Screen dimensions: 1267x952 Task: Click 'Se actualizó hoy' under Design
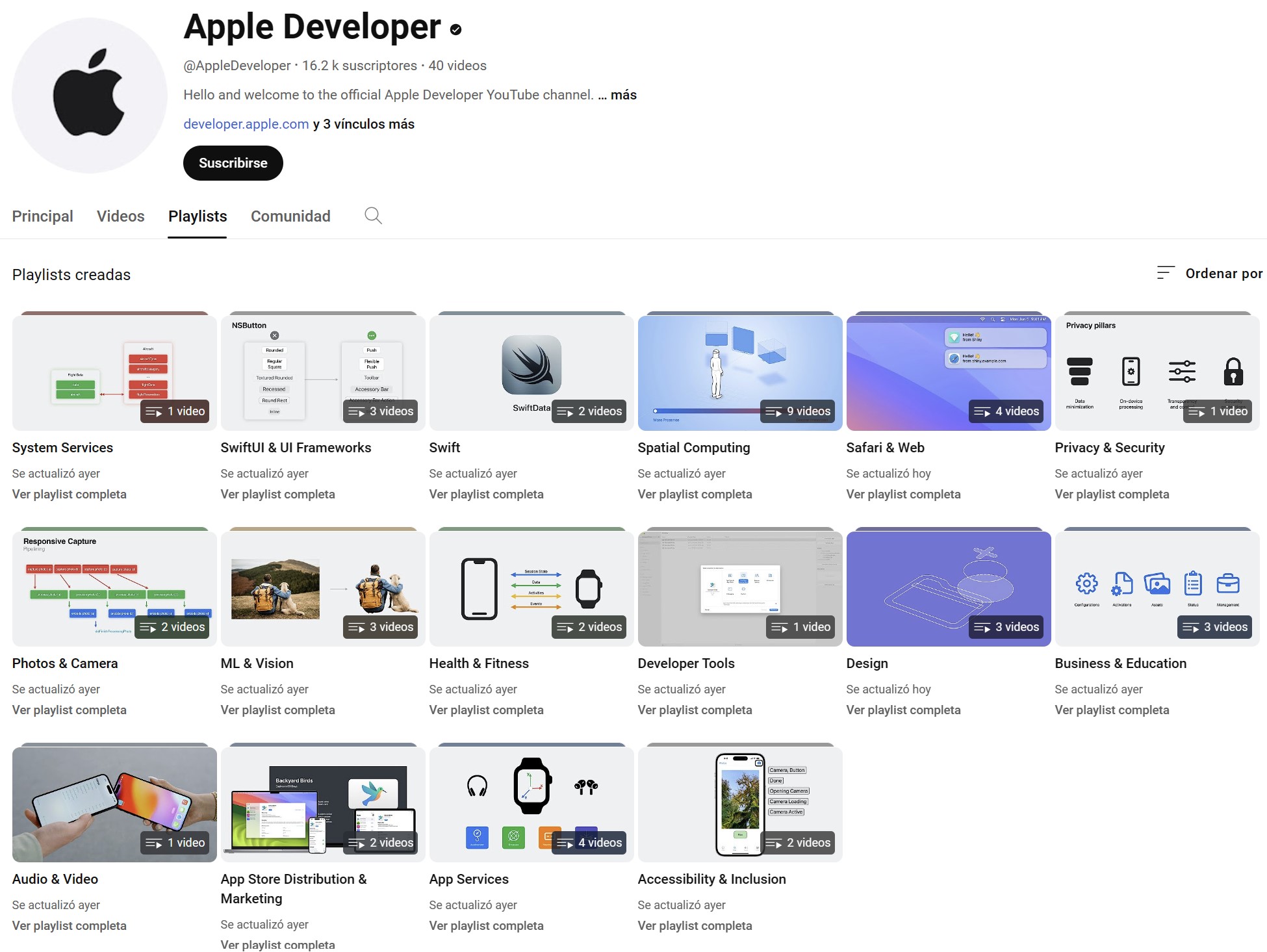point(888,689)
